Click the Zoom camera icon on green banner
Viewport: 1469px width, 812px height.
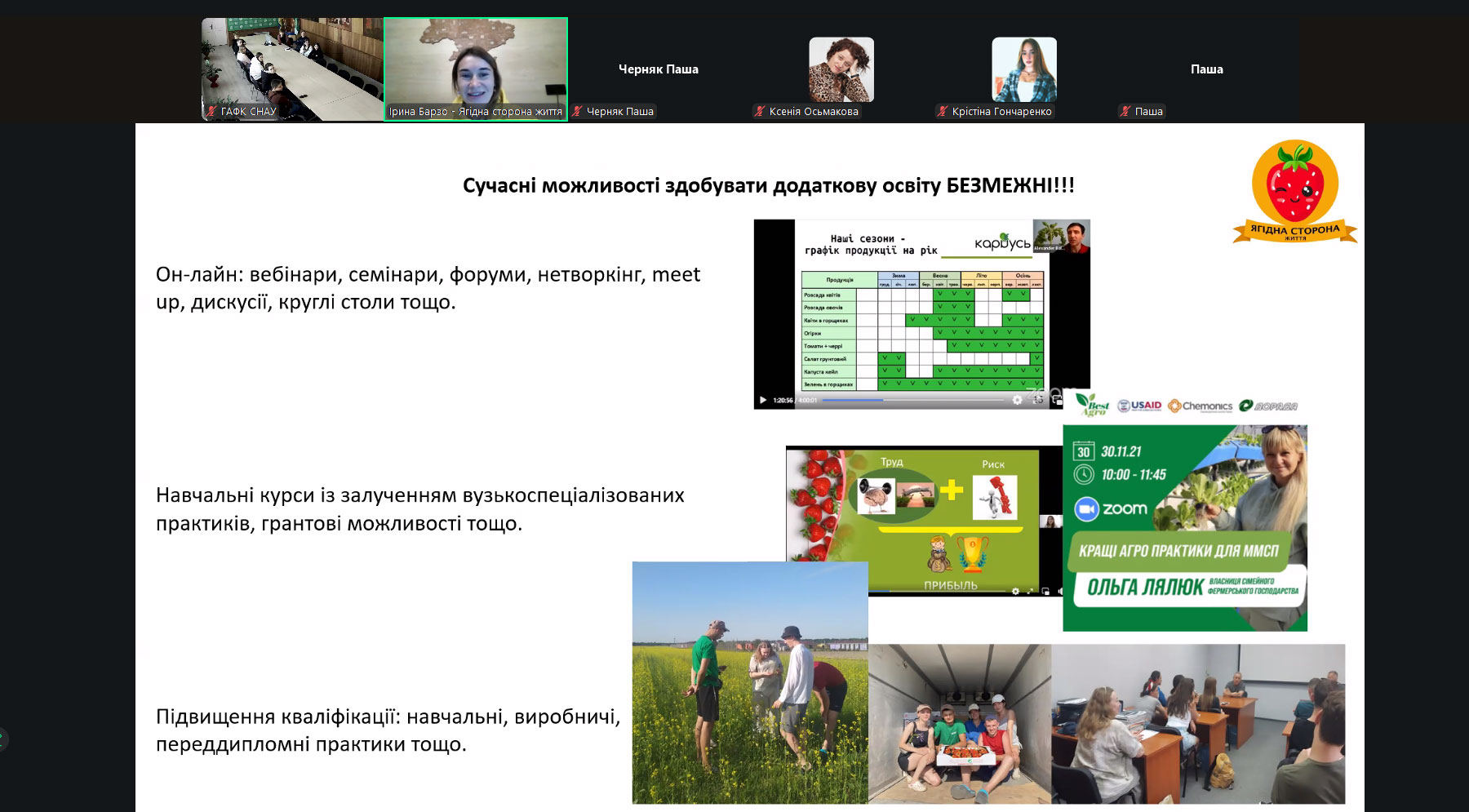tap(1086, 508)
